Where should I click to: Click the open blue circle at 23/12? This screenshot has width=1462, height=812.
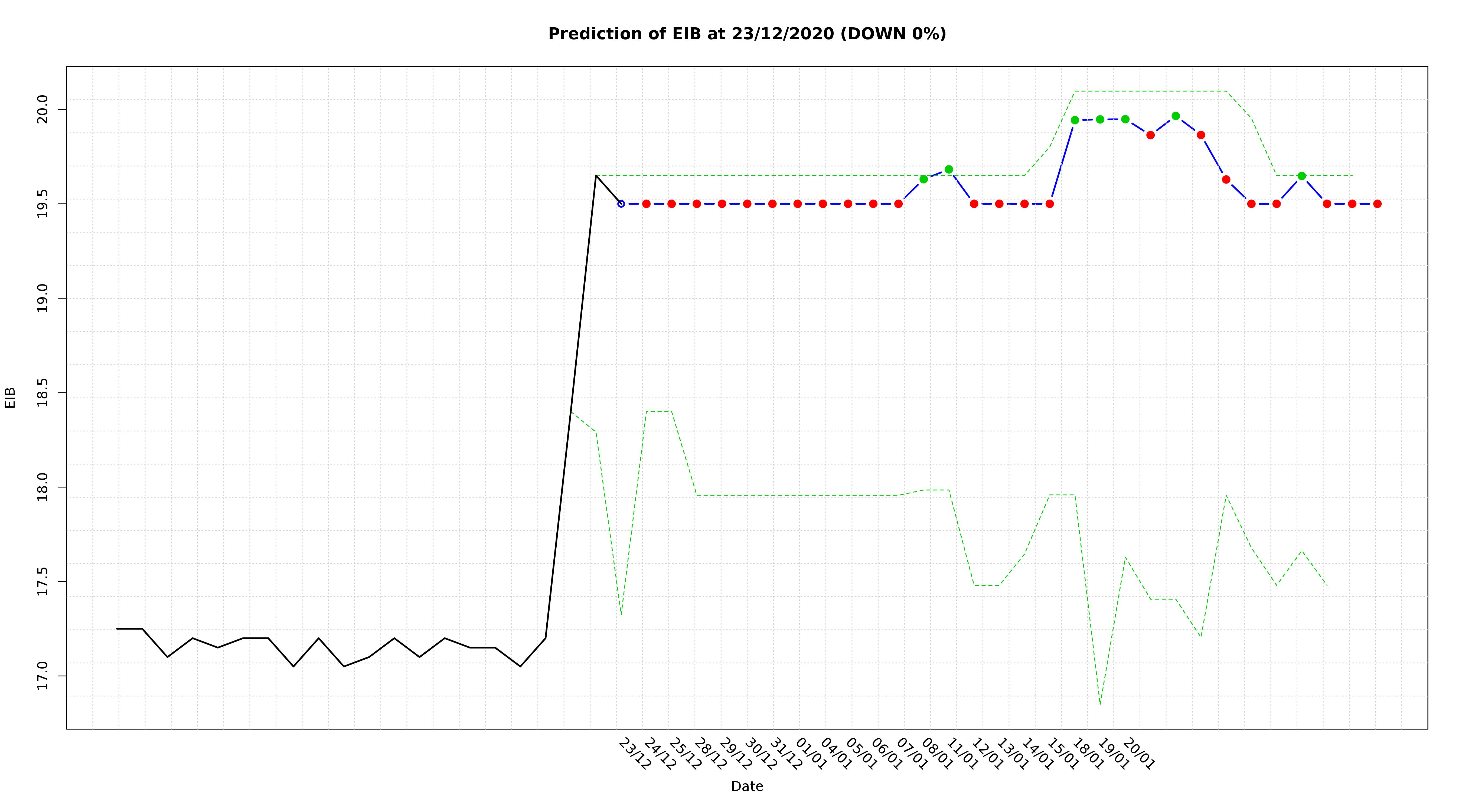[621, 204]
